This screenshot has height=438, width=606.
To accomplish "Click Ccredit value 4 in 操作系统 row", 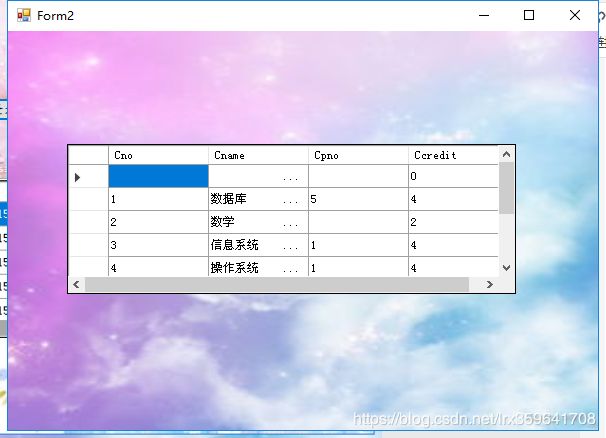I will click(x=453, y=266).
